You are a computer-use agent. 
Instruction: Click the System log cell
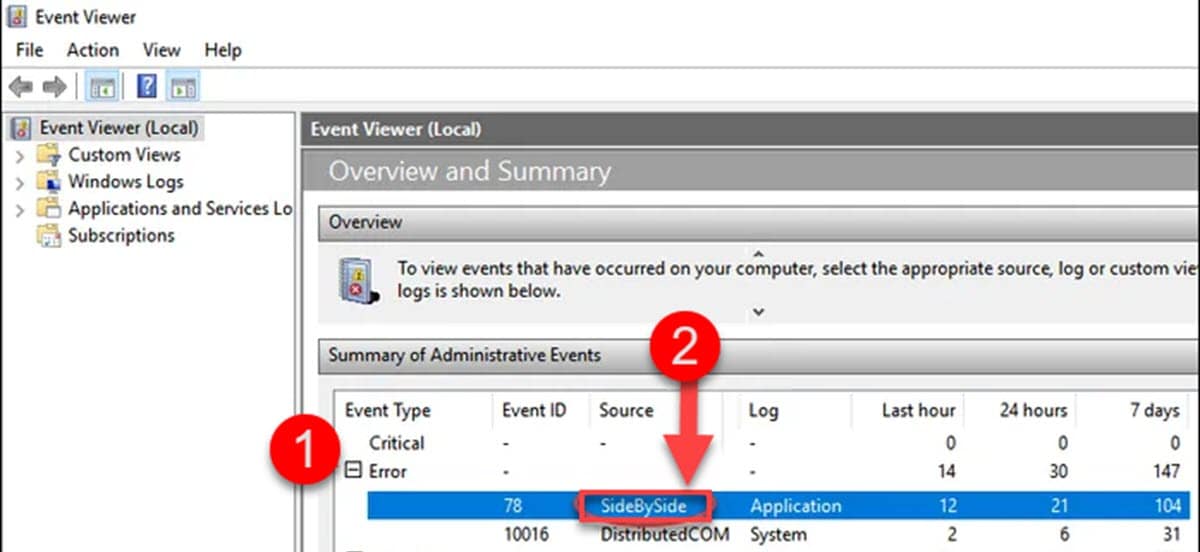776,534
